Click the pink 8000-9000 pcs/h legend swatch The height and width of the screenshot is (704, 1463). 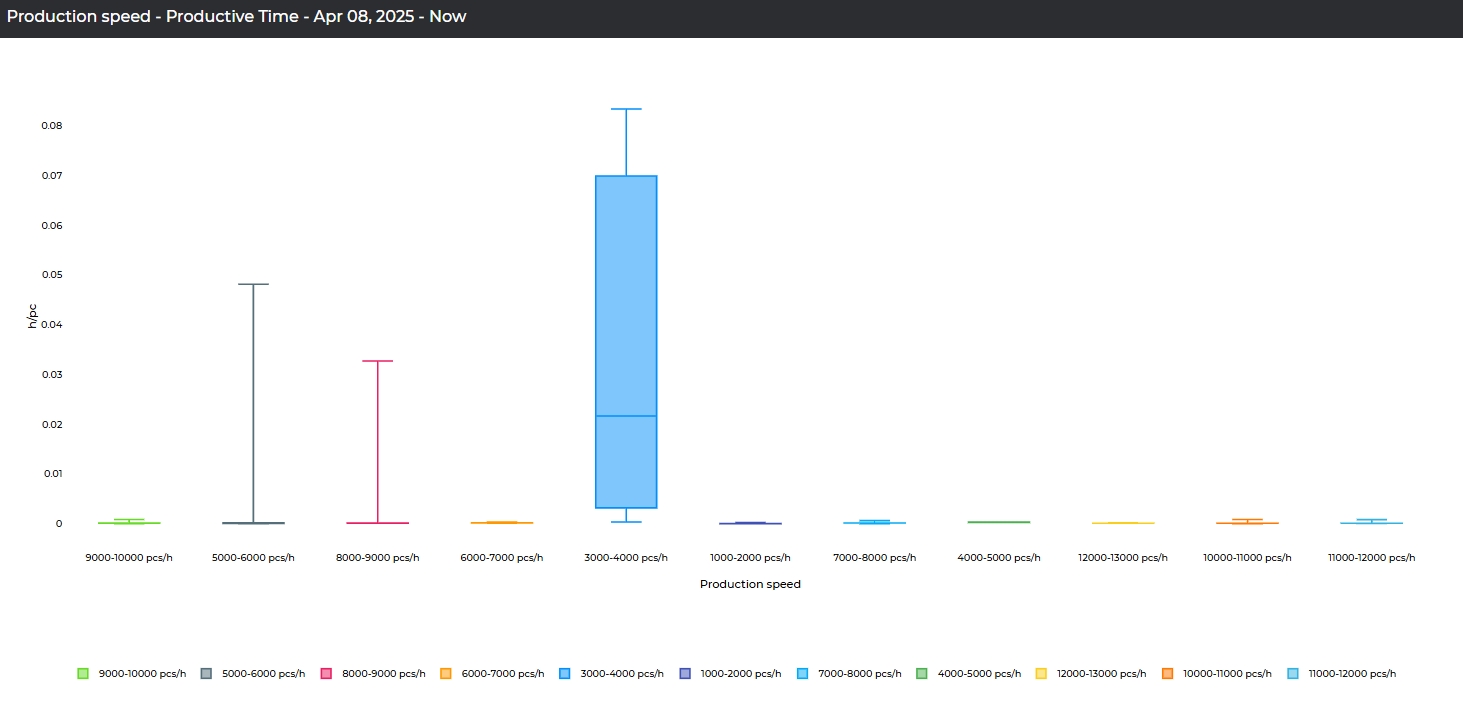[x=326, y=674]
